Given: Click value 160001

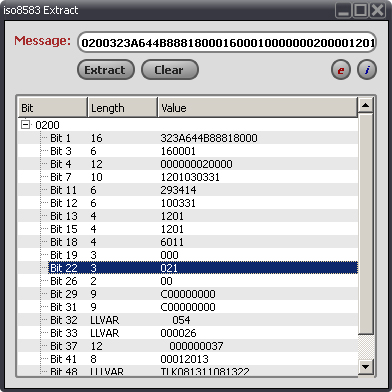Looking at the screenshot, I should [x=178, y=151].
